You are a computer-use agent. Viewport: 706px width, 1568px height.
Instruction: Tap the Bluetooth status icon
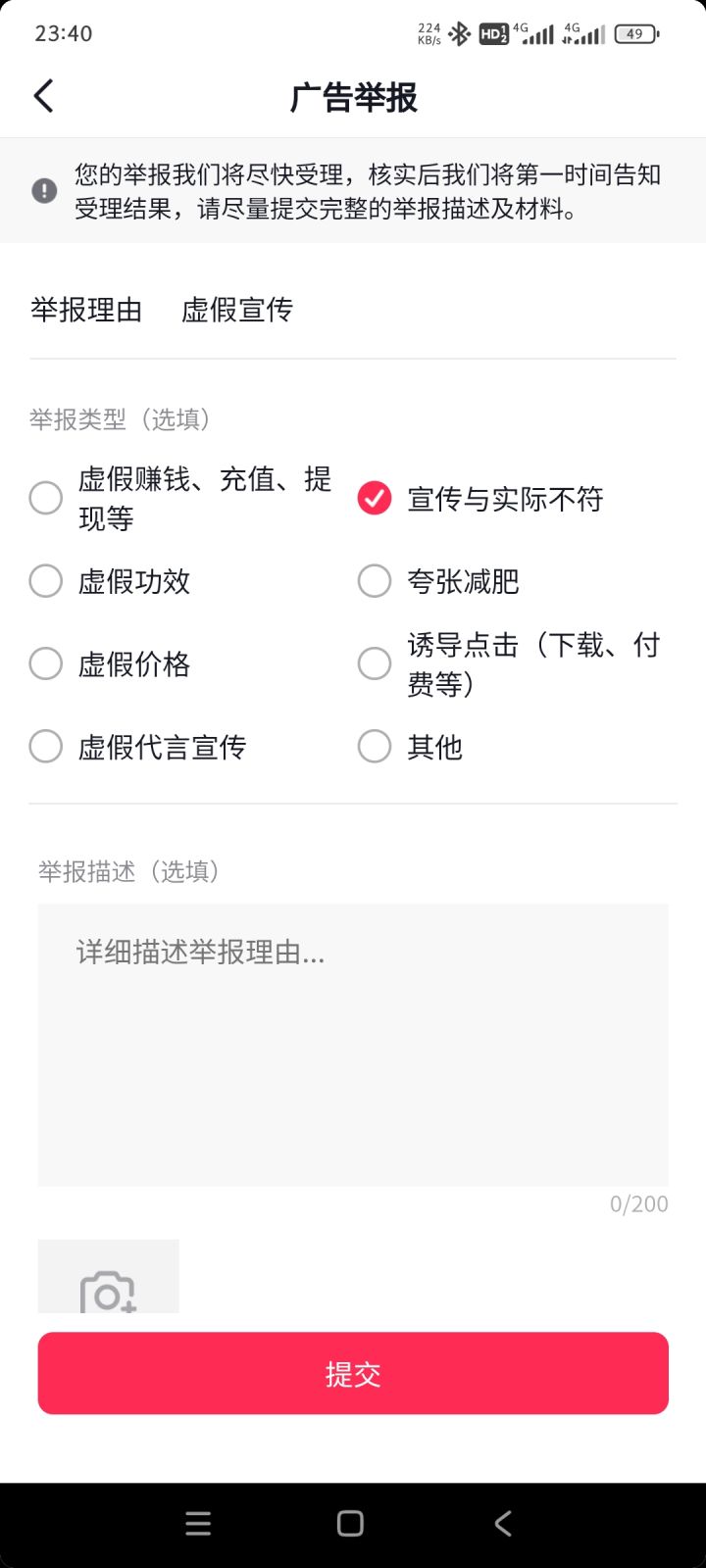(x=459, y=34)
